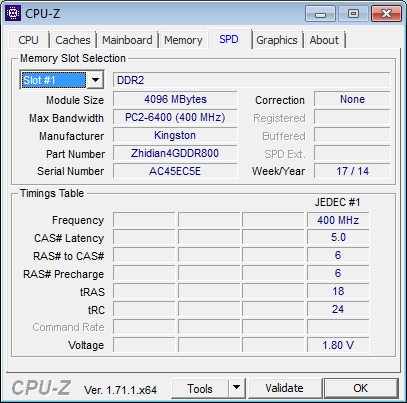
Task: Expand the memory slot dropdown arrow
Action: point(95,80)
